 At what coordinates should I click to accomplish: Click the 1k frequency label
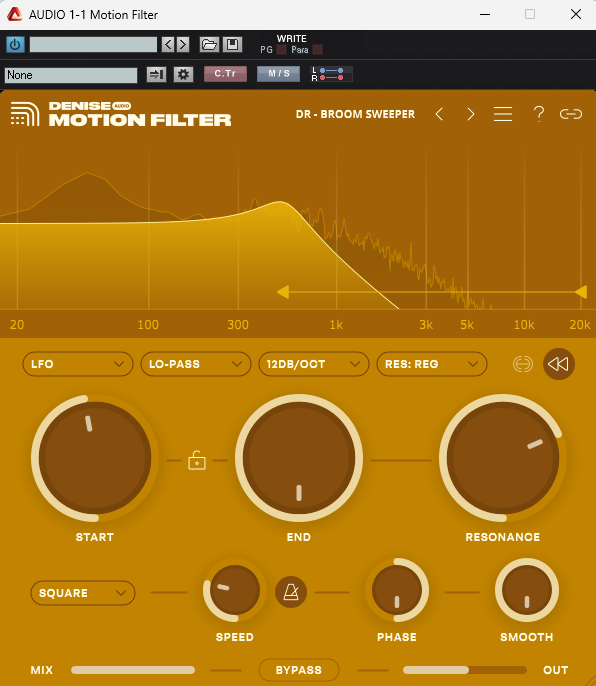(336, 325)
